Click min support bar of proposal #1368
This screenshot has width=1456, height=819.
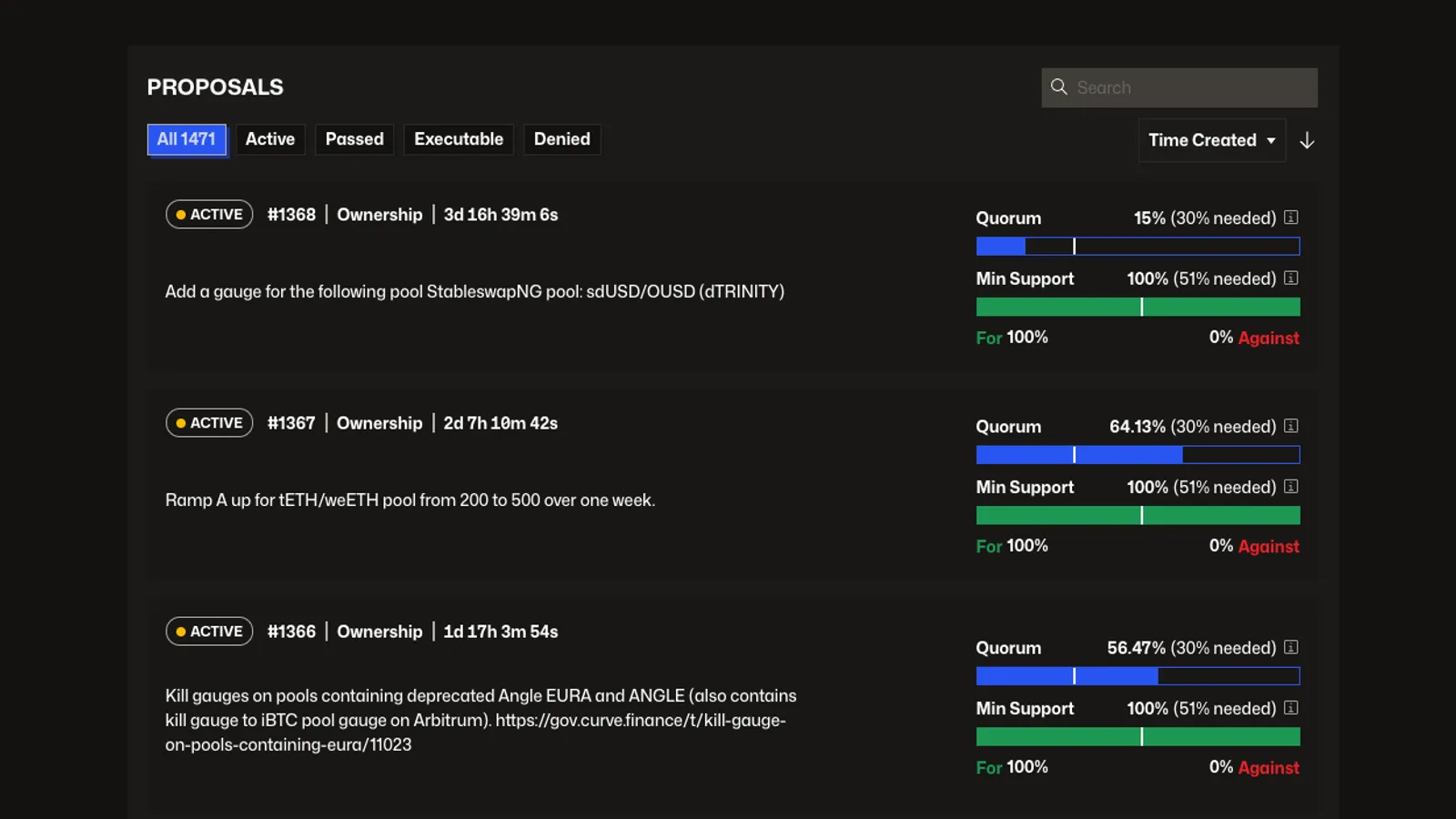(1137, 307)
